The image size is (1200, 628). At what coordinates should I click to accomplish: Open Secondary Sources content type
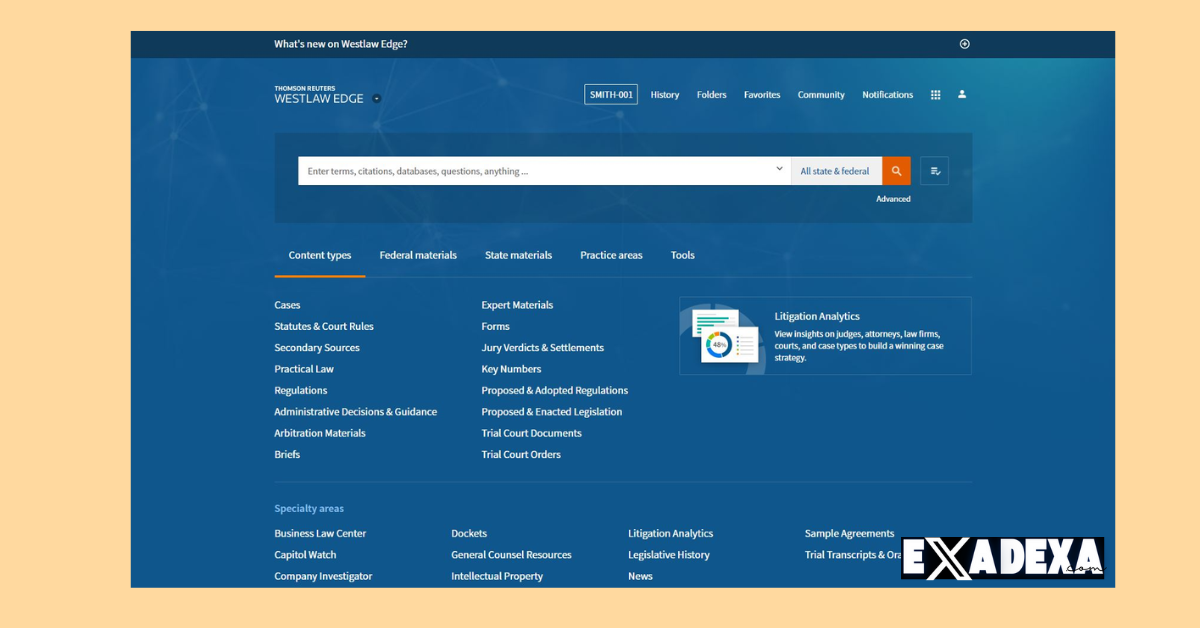(x=316, y=347)
